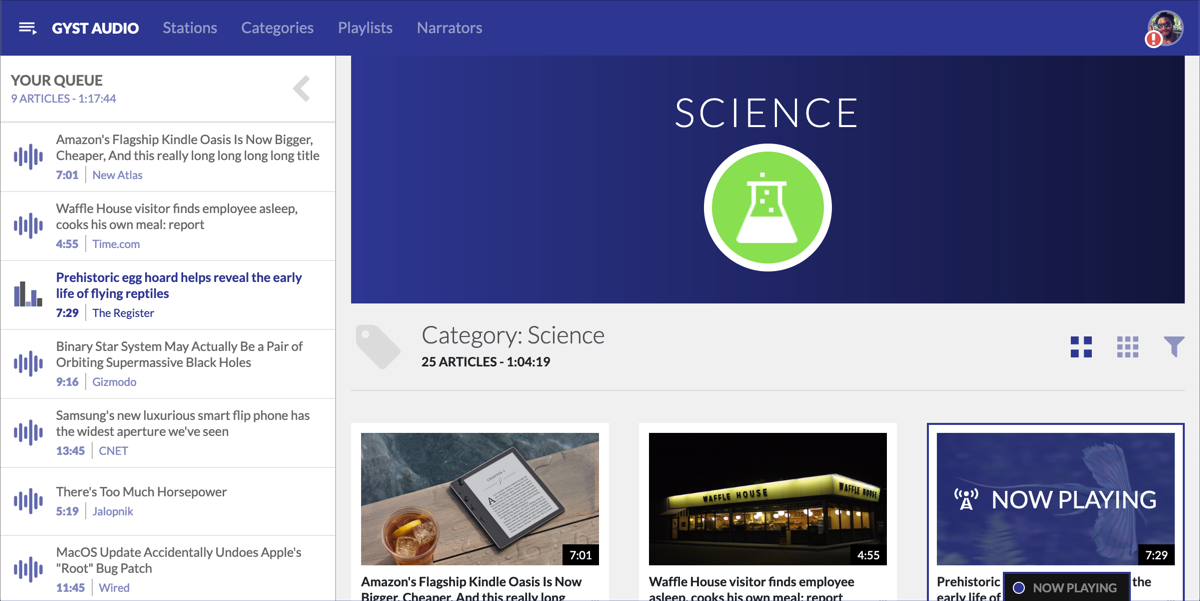Click waveform icon beside Binary Star System item
This screenshot has width=1200, height=601.
28,364
